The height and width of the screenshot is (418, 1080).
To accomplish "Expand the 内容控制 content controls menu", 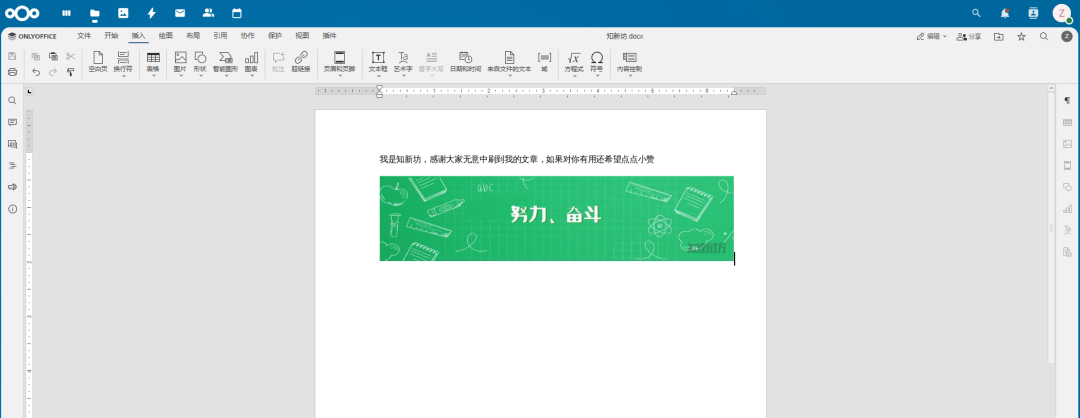I will (629, 76).
